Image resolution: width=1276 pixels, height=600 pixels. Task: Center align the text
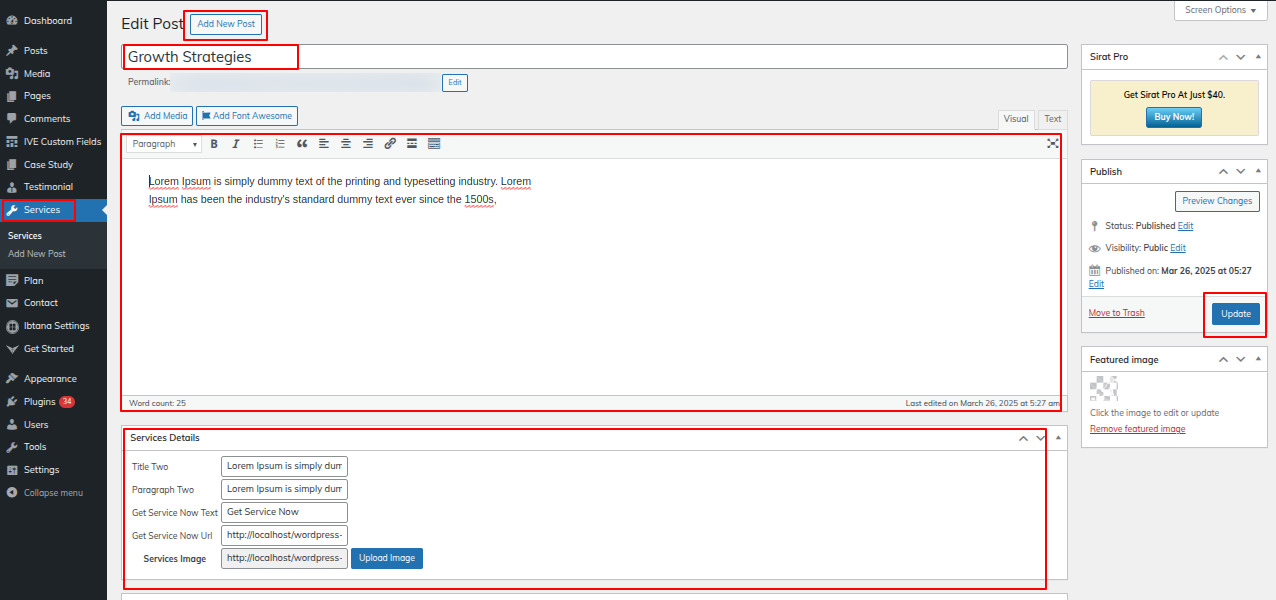pos(346,144)
